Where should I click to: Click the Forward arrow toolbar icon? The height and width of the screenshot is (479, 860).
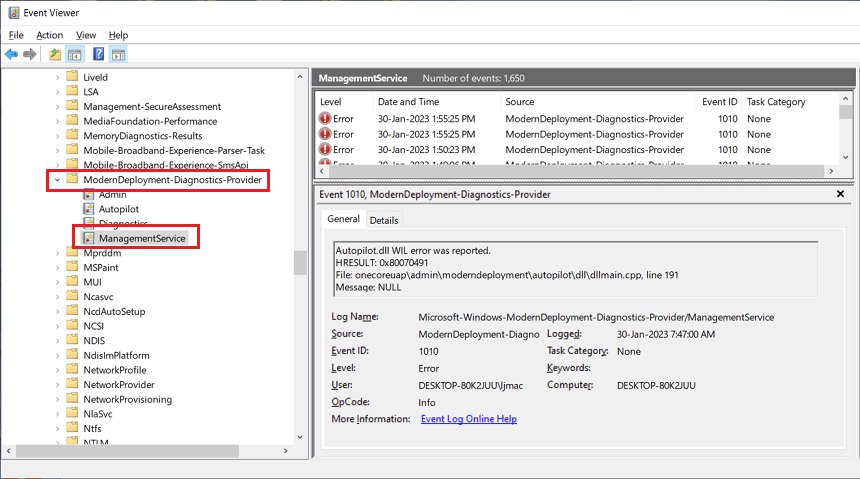click(x=30, y=54)
